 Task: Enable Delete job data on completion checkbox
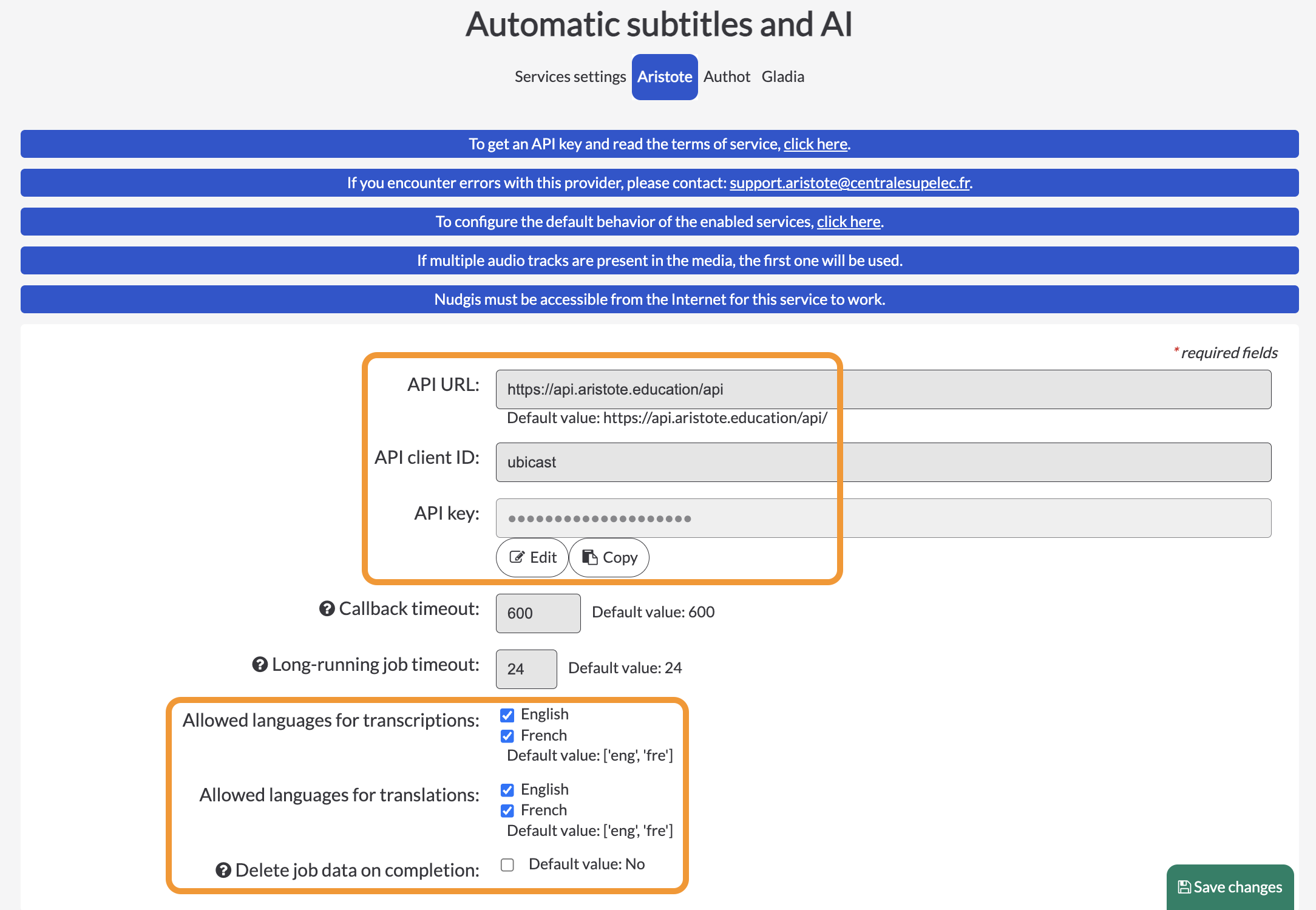click(507, 864)
